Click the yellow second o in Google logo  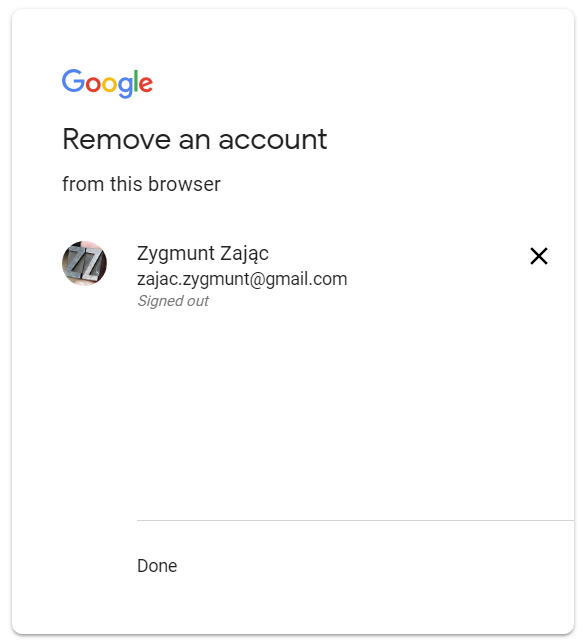pos(109,84)
